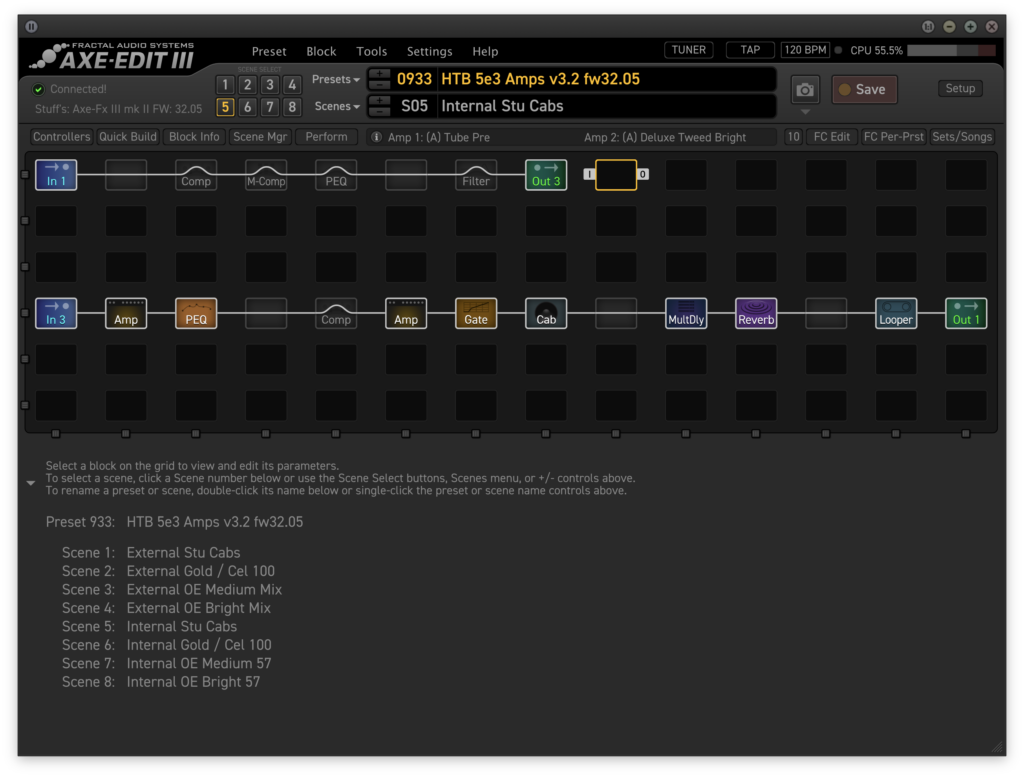Open the Scenes dropdown
Image resolution: width=1024 pixels, height=777 pixels.
(337, 106)
